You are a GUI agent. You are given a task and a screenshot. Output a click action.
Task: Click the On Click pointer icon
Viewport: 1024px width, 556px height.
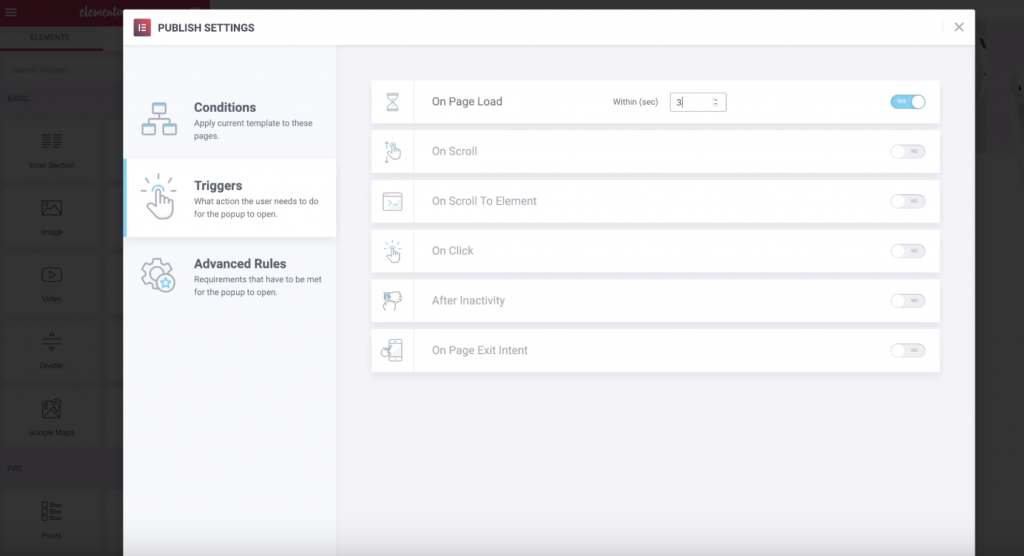[x=392, y=251]
